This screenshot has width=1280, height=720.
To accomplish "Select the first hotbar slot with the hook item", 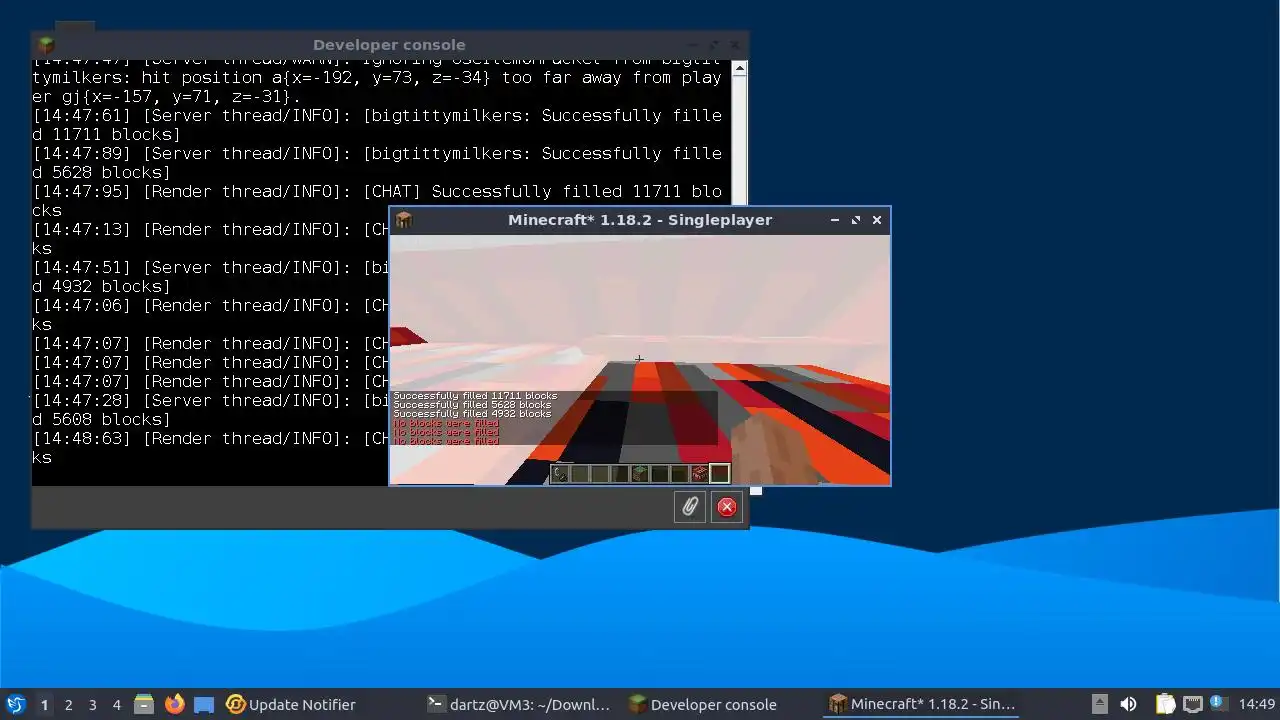I will (x=560, y=473).
